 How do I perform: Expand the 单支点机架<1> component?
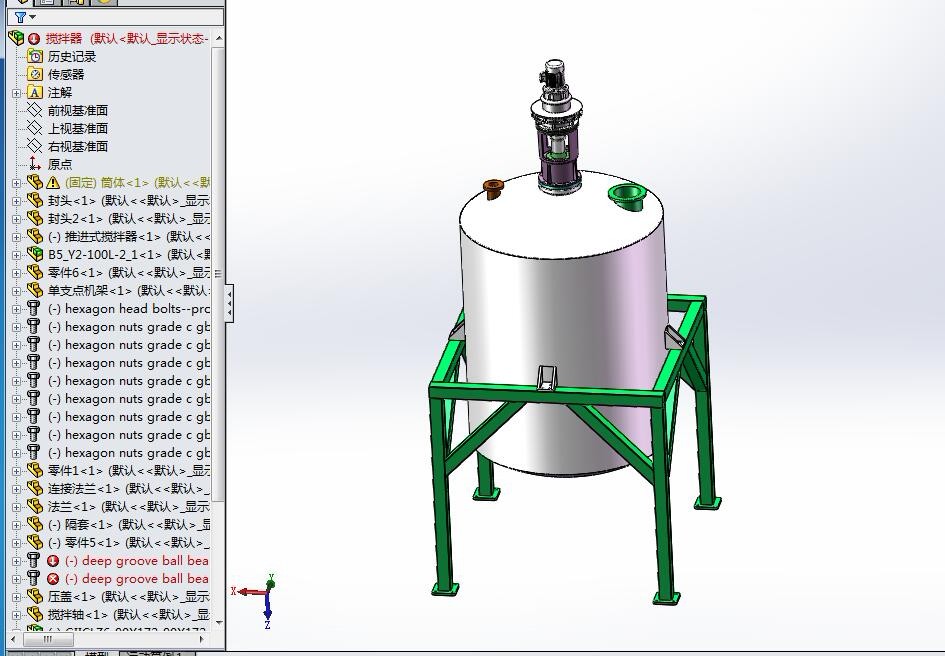pos(16,291)
